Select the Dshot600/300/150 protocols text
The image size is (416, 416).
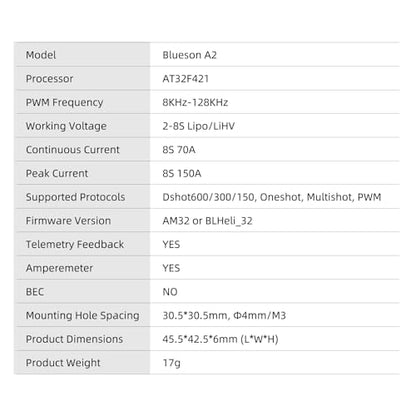click(x=209, y=197)
